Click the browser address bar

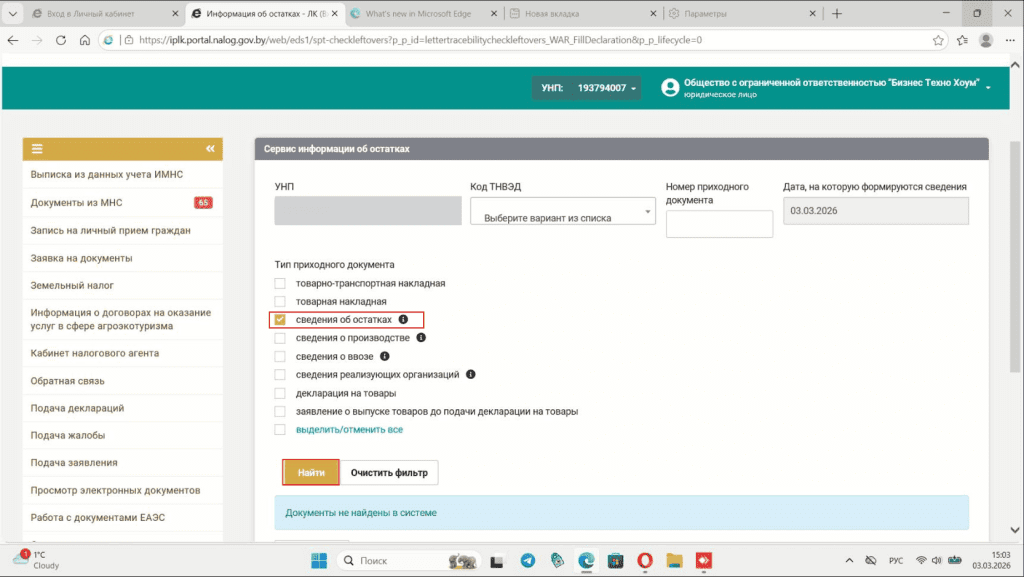(x=522, y=40)
